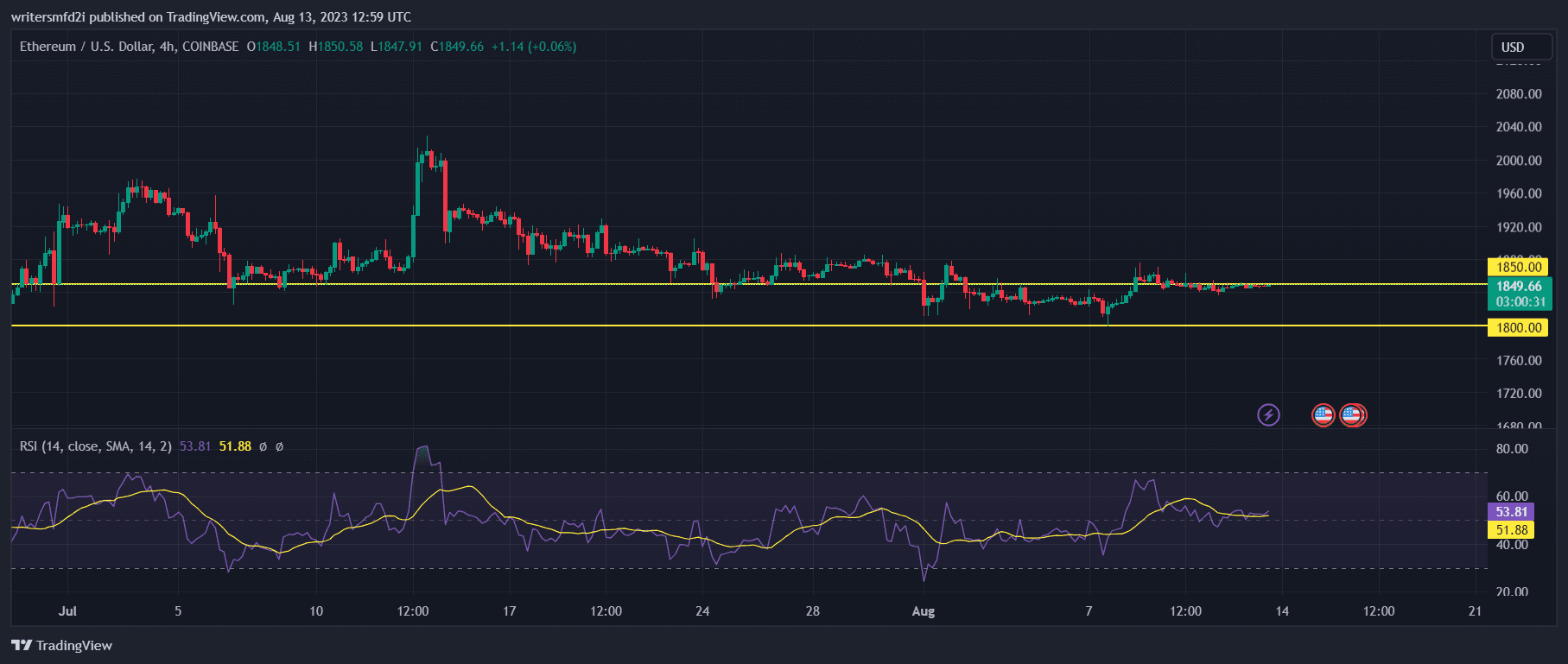Screen dimensions: 1568x664
Task: Click the writersmfd2i publisher name
Action: 48,17
